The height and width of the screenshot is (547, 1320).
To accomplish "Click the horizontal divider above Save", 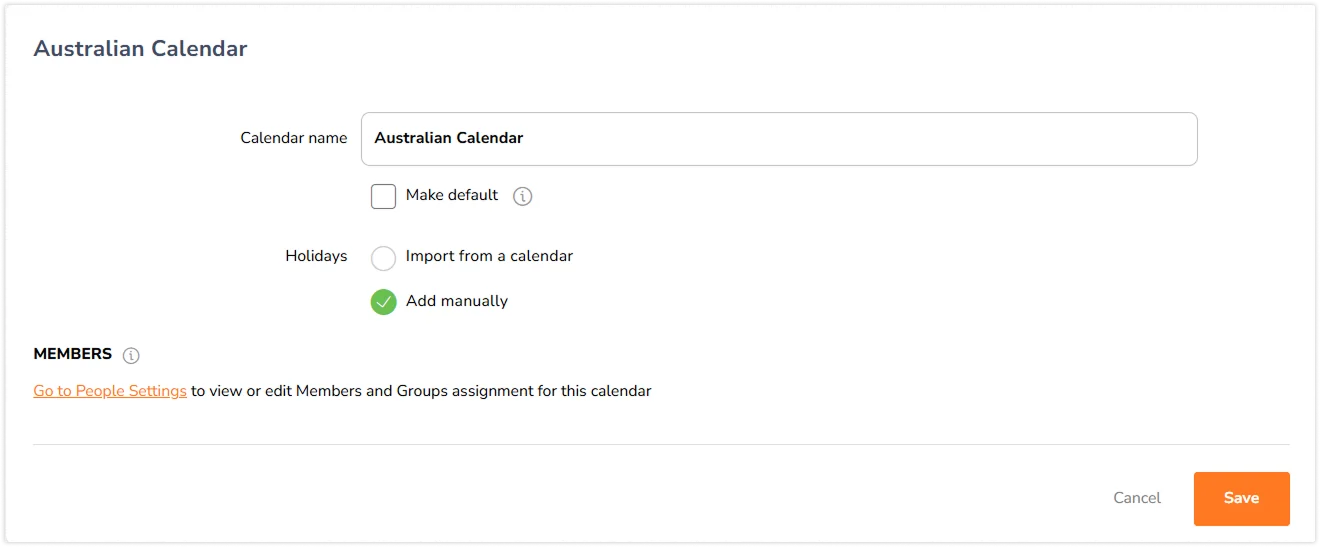I will 660,444.
